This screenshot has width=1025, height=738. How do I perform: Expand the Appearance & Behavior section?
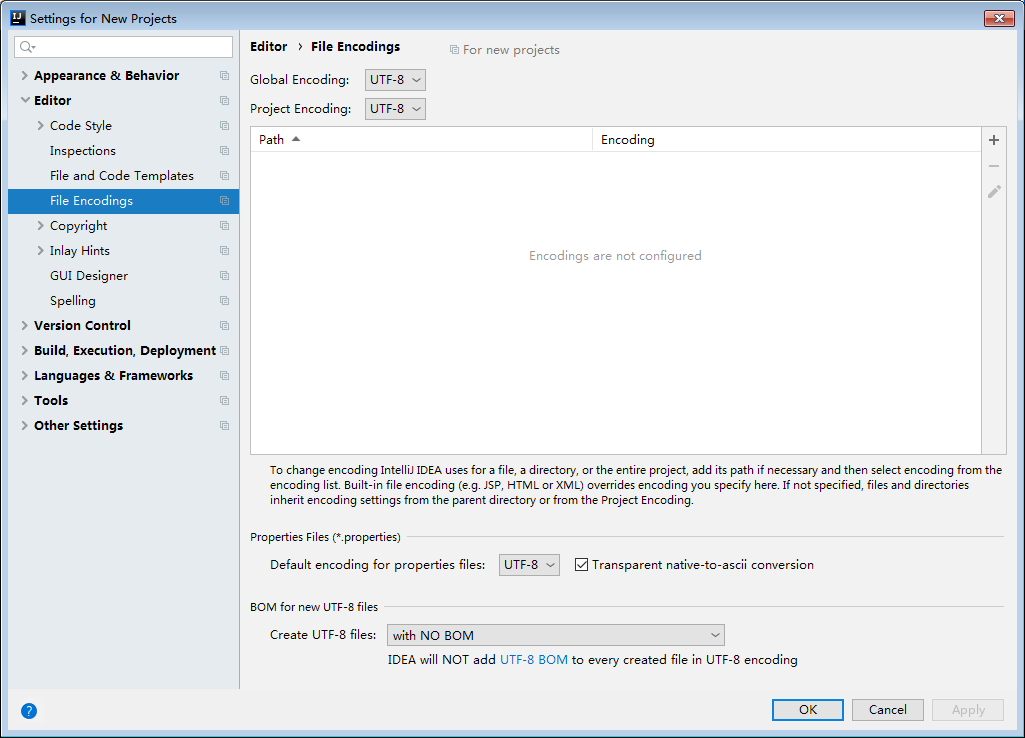pyautogui.click(x=24, y=76)
